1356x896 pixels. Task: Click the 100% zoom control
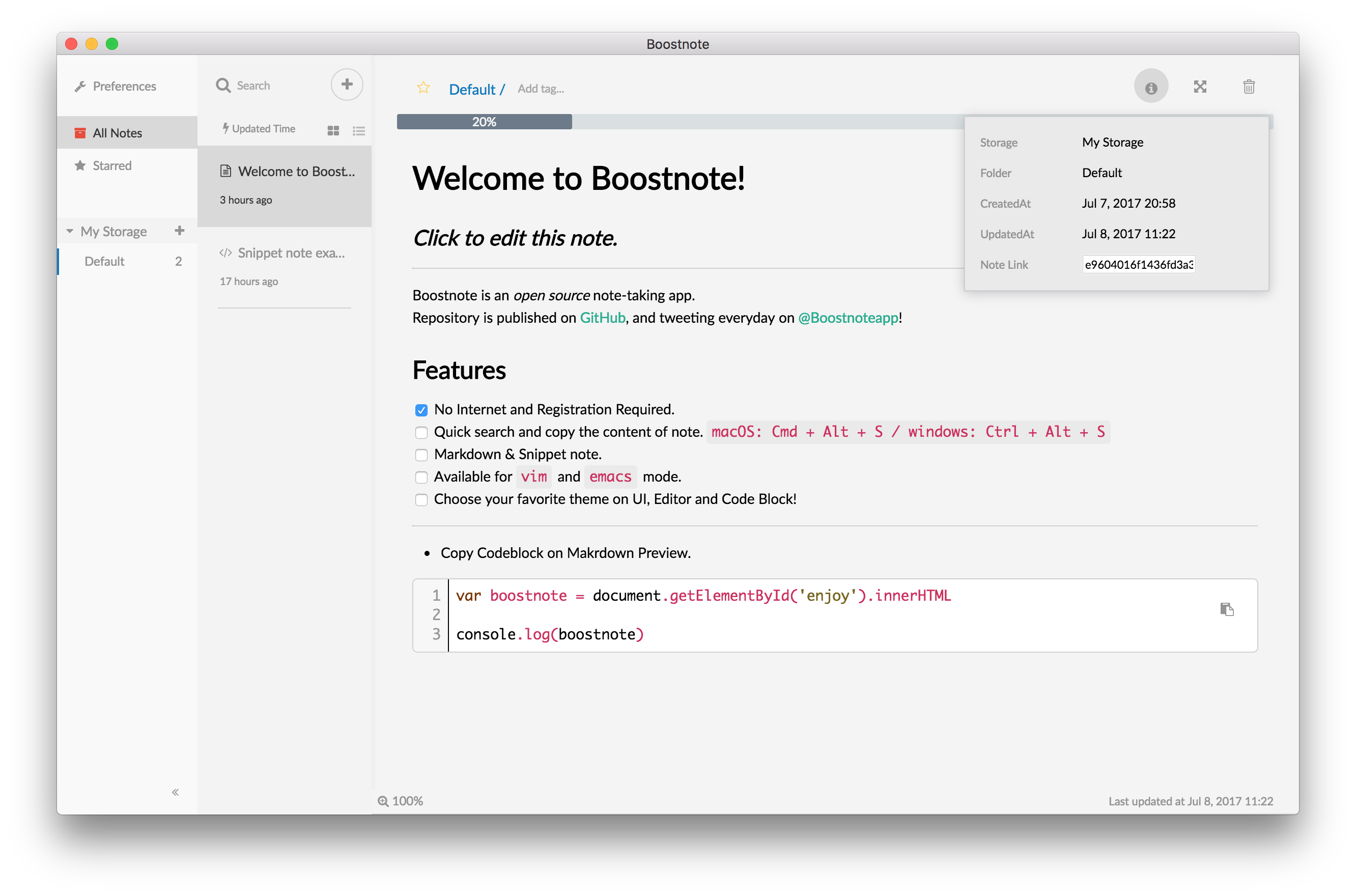click(x=401, y=801)
